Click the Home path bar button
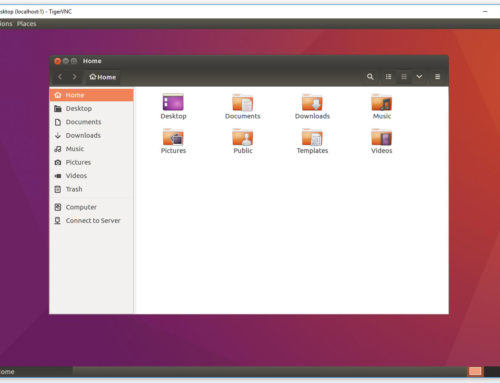Screen dimensions: 500x383 [x=102, y=77]
